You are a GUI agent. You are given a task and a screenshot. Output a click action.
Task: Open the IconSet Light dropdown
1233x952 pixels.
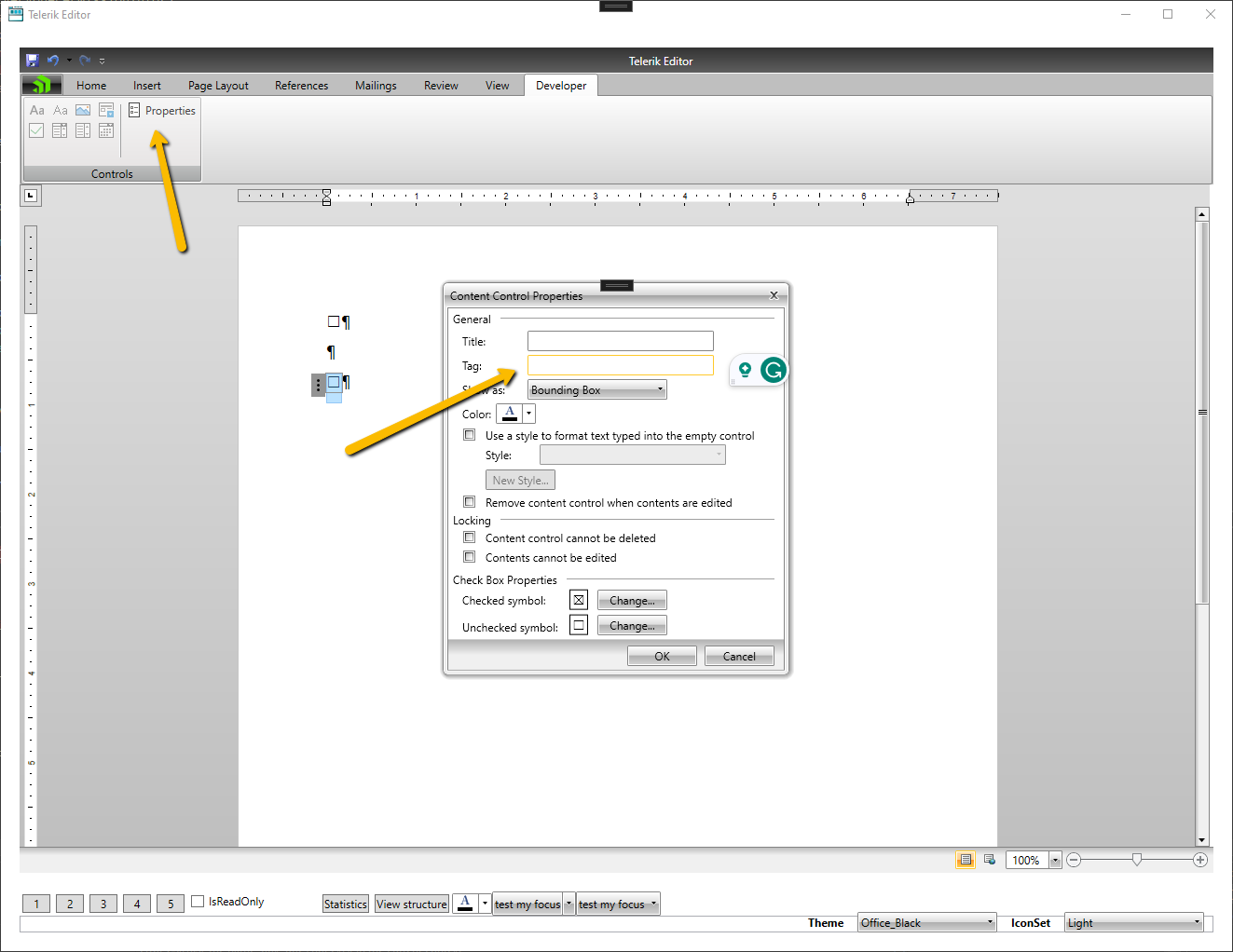[x=1134, y=922]
